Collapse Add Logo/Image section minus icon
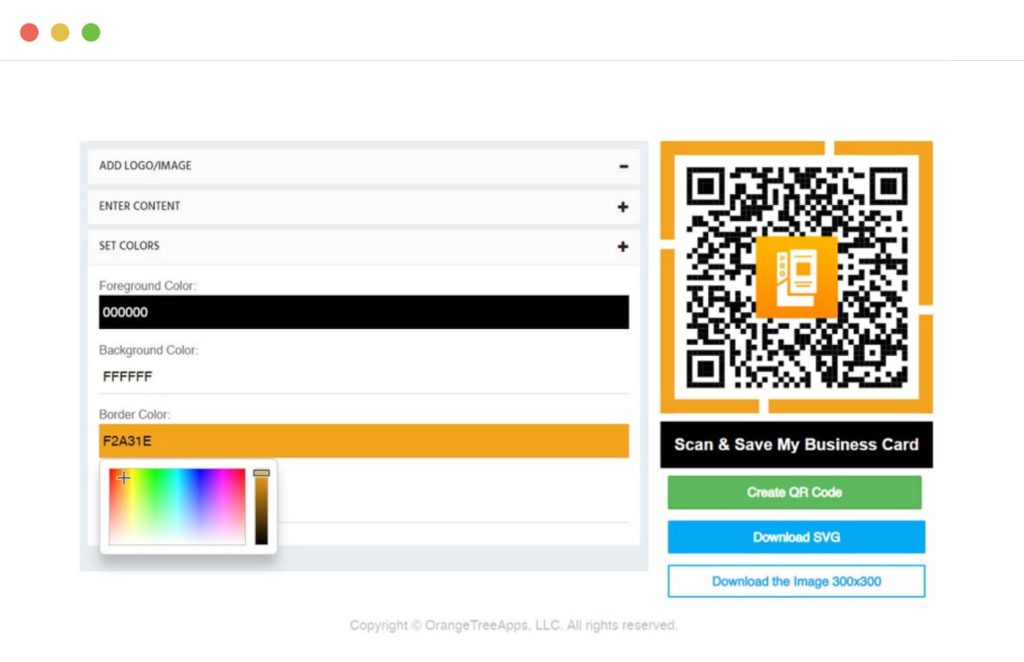 click(624, 166)
